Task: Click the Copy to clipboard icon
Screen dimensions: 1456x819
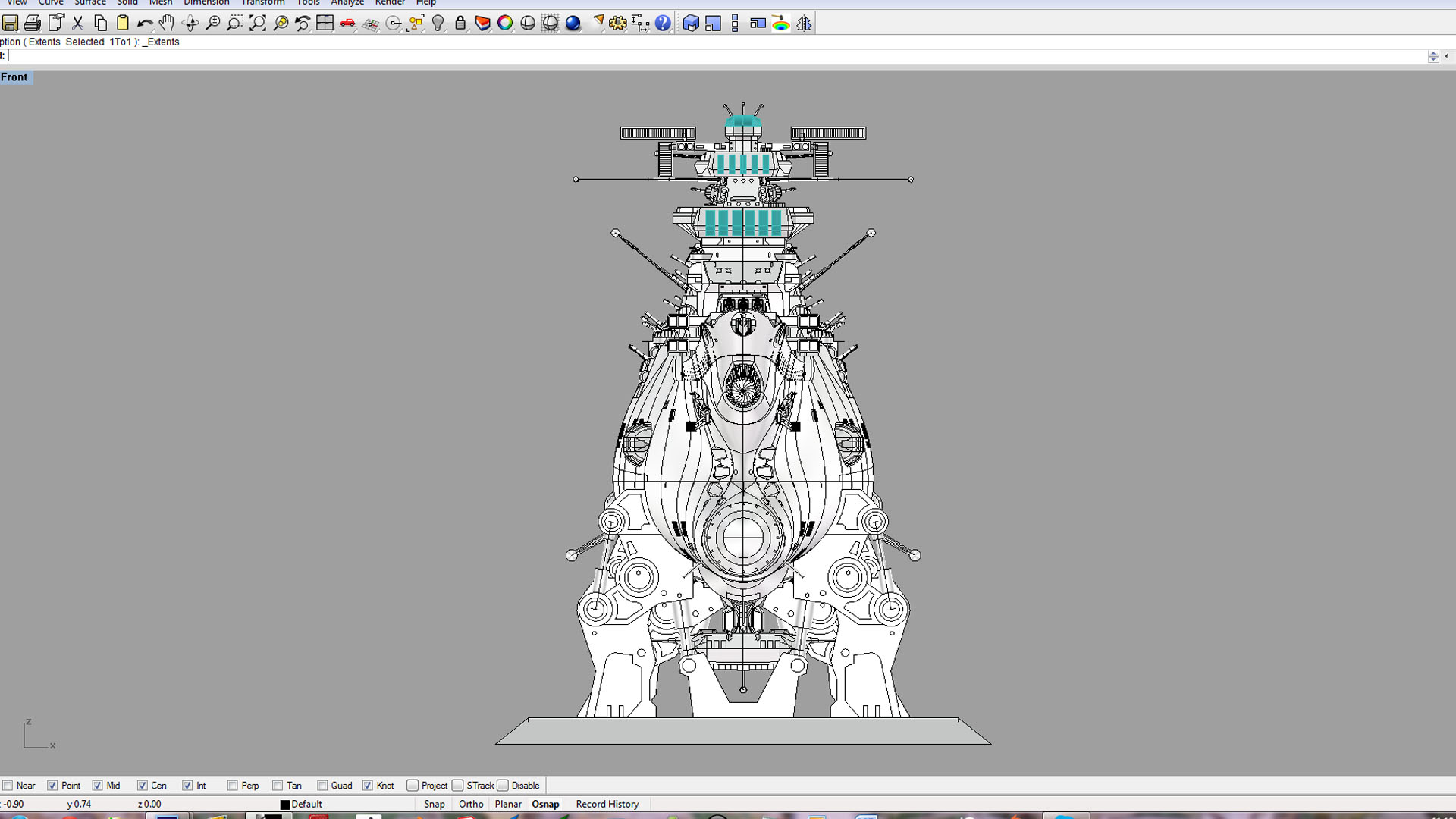Action: click(x=100, y=24)
